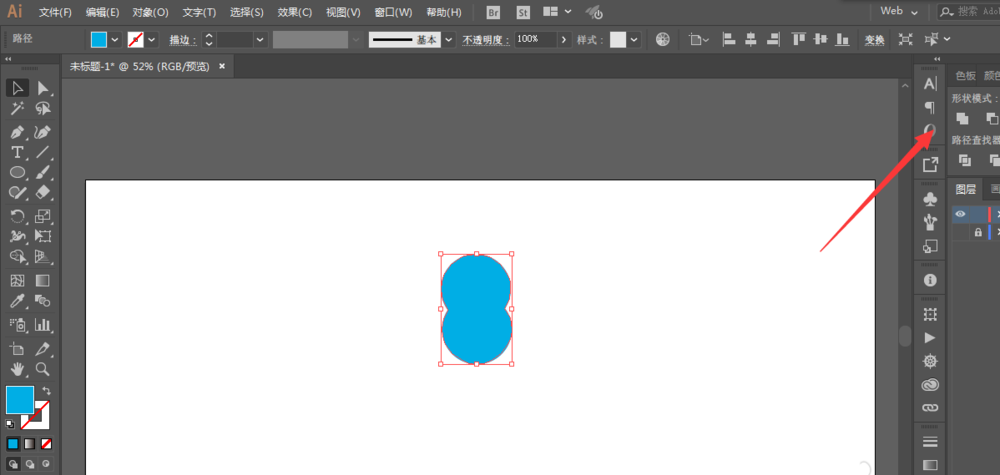
Task: Select the Ellipse tool
Action: tap(18, 172)
